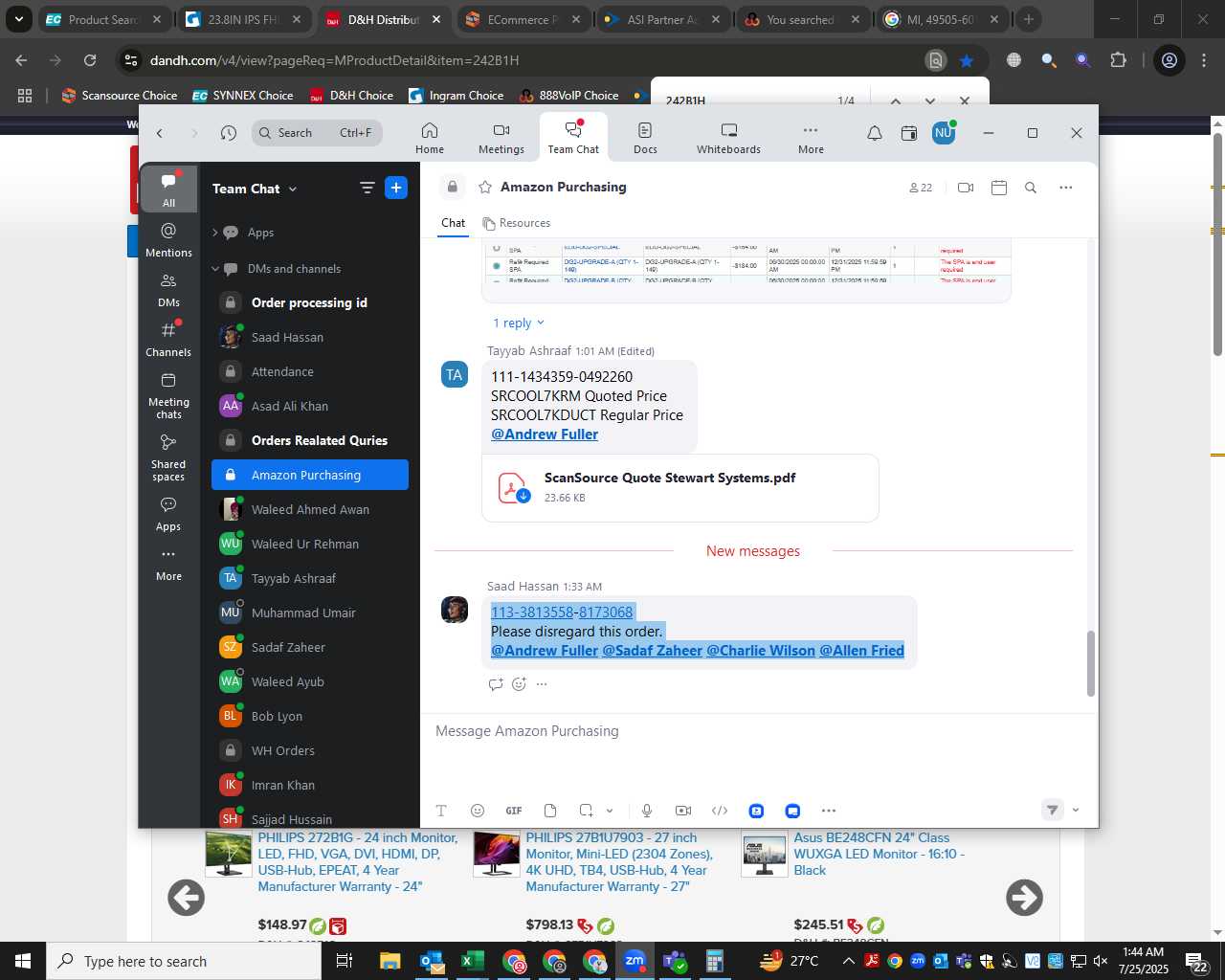Click @Allen Fried mention
1225x980 pixels.
click(x=861, y=651)
